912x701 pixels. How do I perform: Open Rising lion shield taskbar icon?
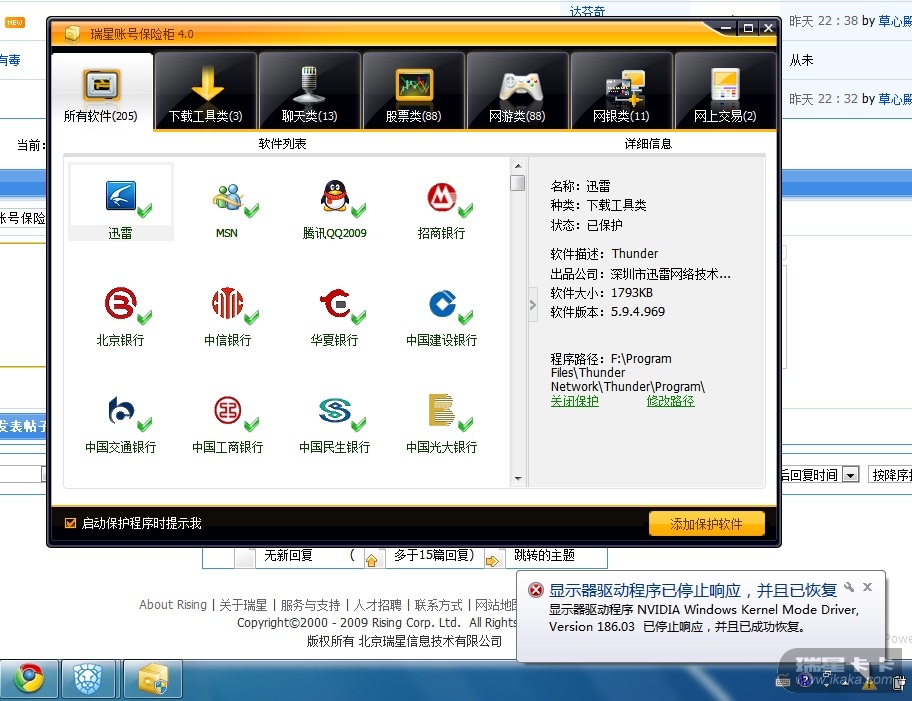click(x=88, y=678)
